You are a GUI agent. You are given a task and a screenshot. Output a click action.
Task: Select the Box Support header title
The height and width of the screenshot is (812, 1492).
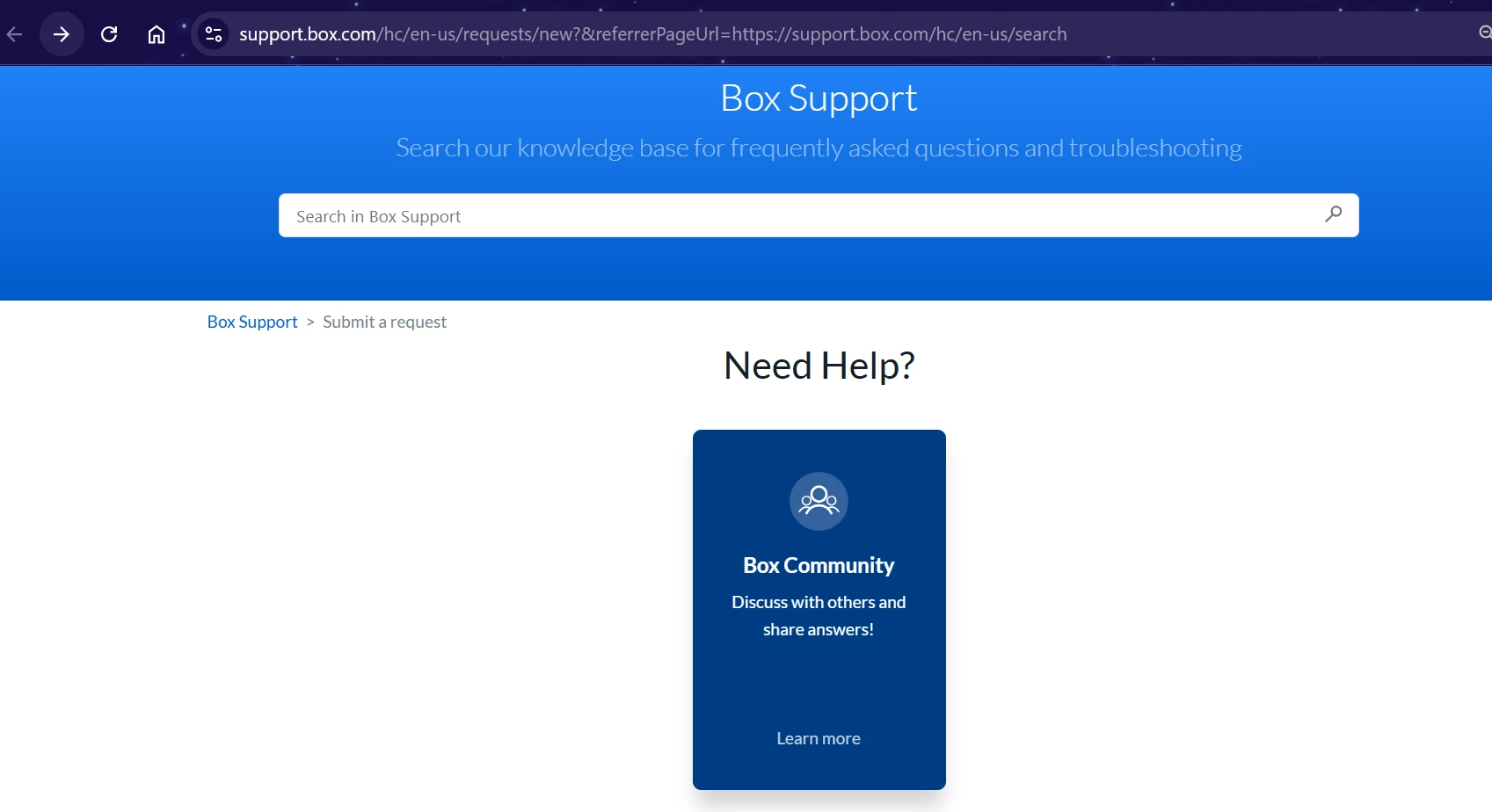pos(819,98)
